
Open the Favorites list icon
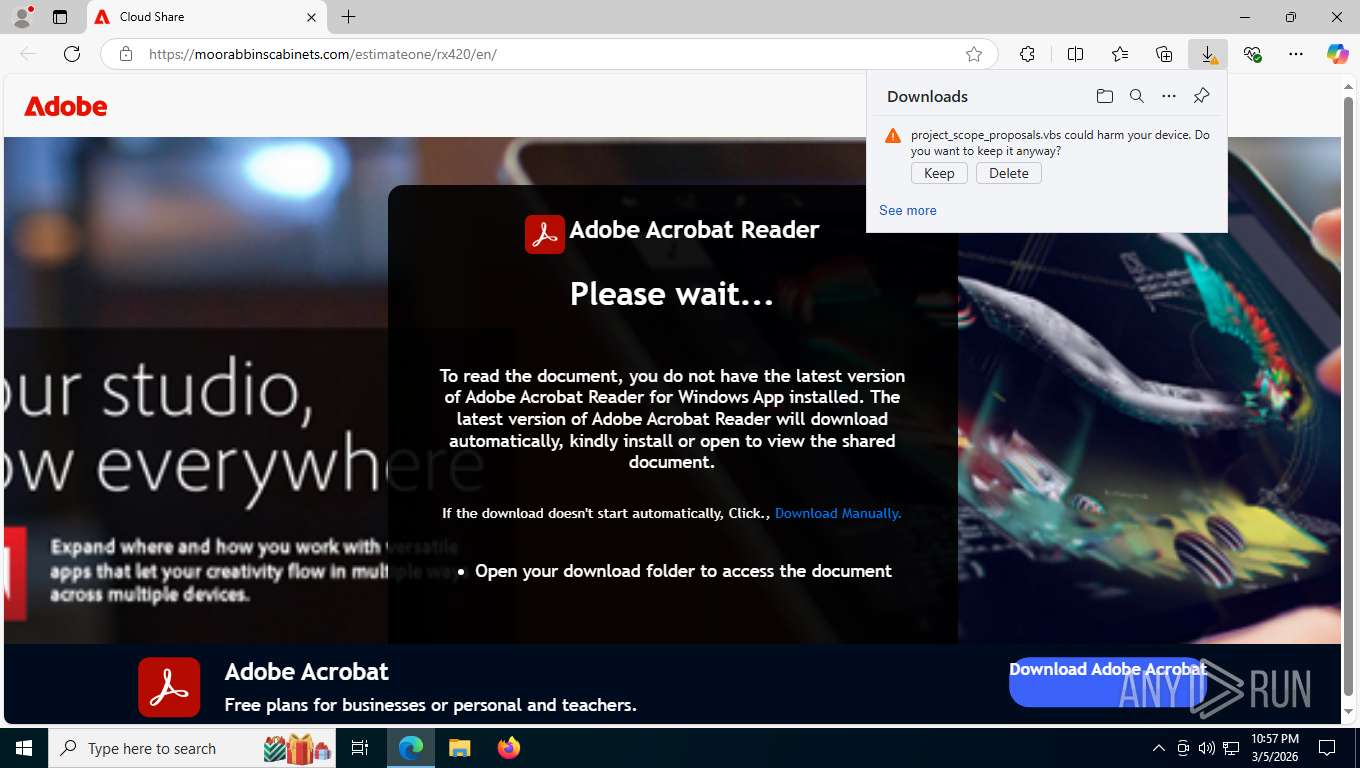(1120, 54)
